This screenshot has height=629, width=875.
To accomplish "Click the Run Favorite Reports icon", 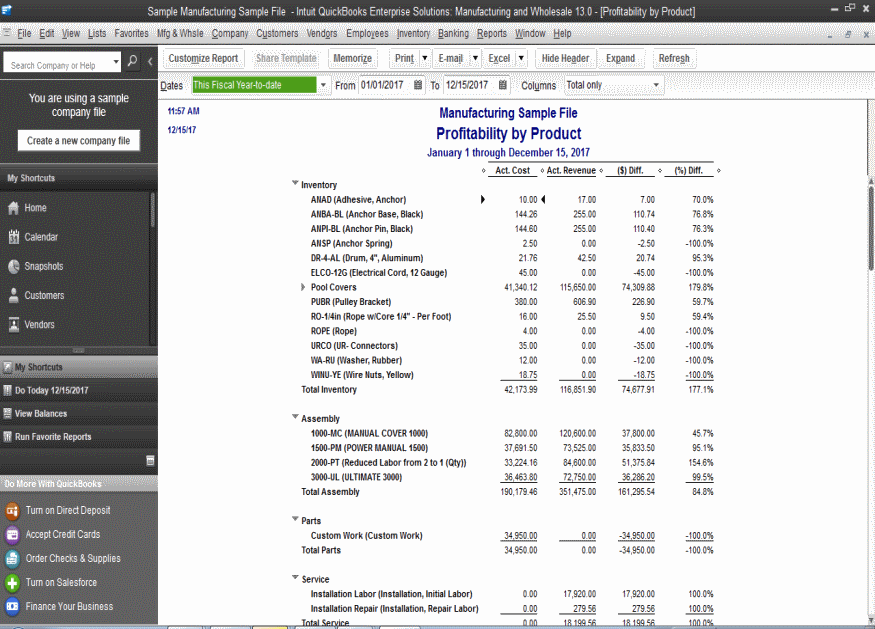I will point(7,436).
